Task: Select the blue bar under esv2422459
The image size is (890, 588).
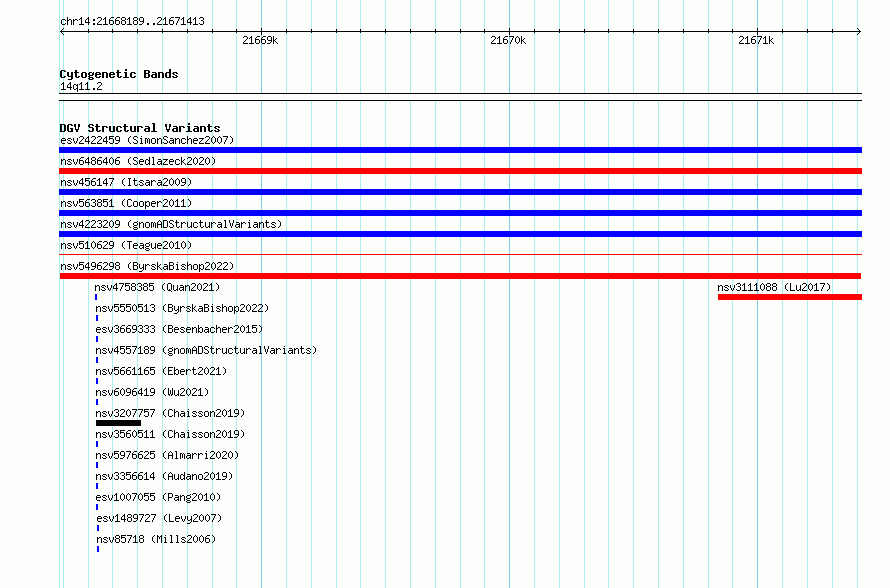Action: click(460, 150)
